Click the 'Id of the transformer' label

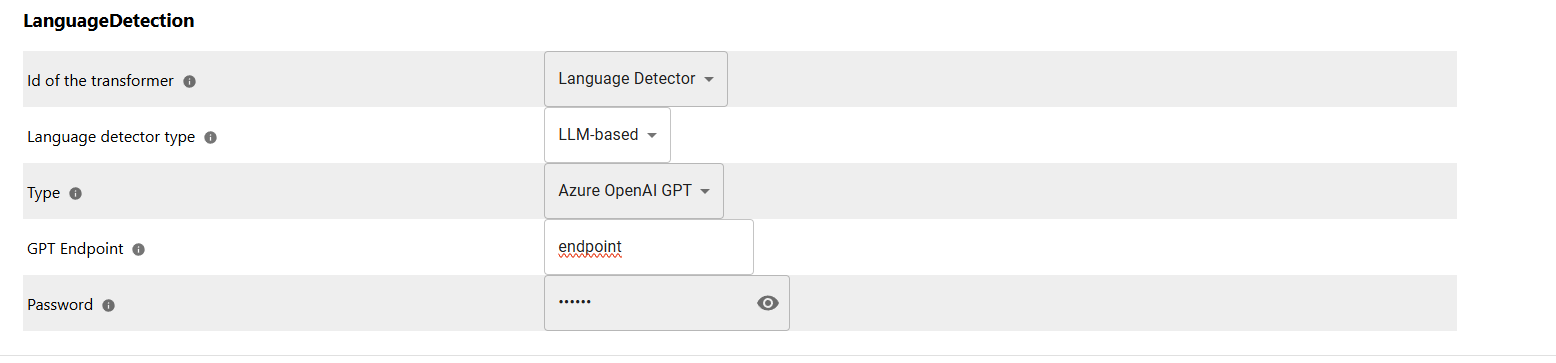point(100,81)
